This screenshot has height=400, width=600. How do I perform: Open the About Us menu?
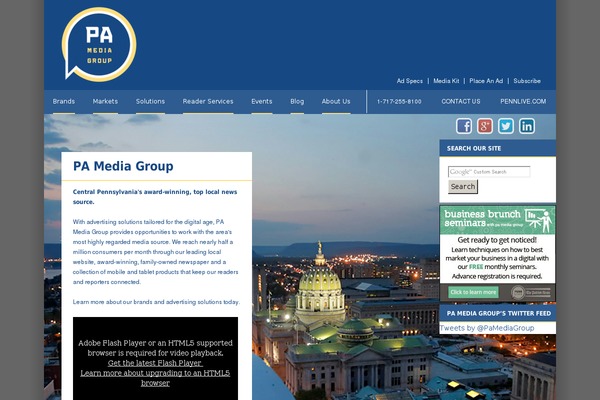tap(336, 101)
